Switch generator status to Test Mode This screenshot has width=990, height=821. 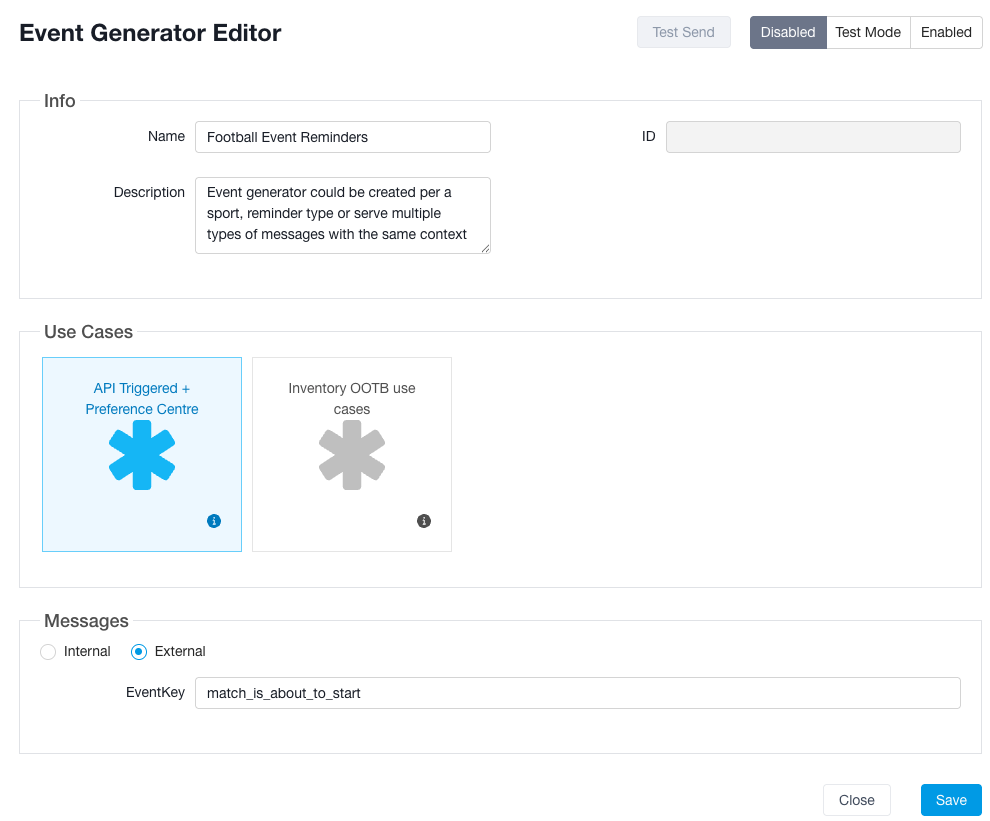868,32
